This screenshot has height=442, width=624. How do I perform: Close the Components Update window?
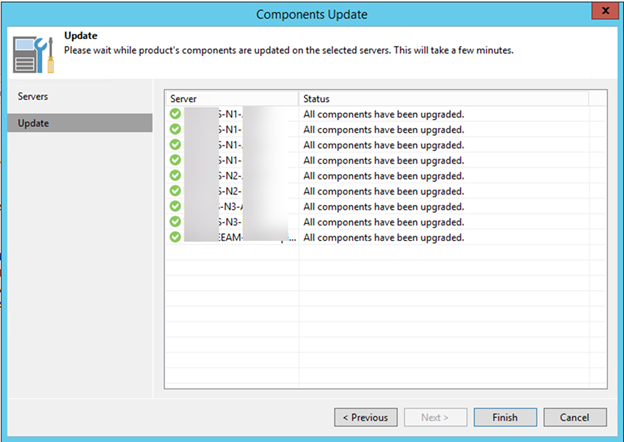pos(601,13)
